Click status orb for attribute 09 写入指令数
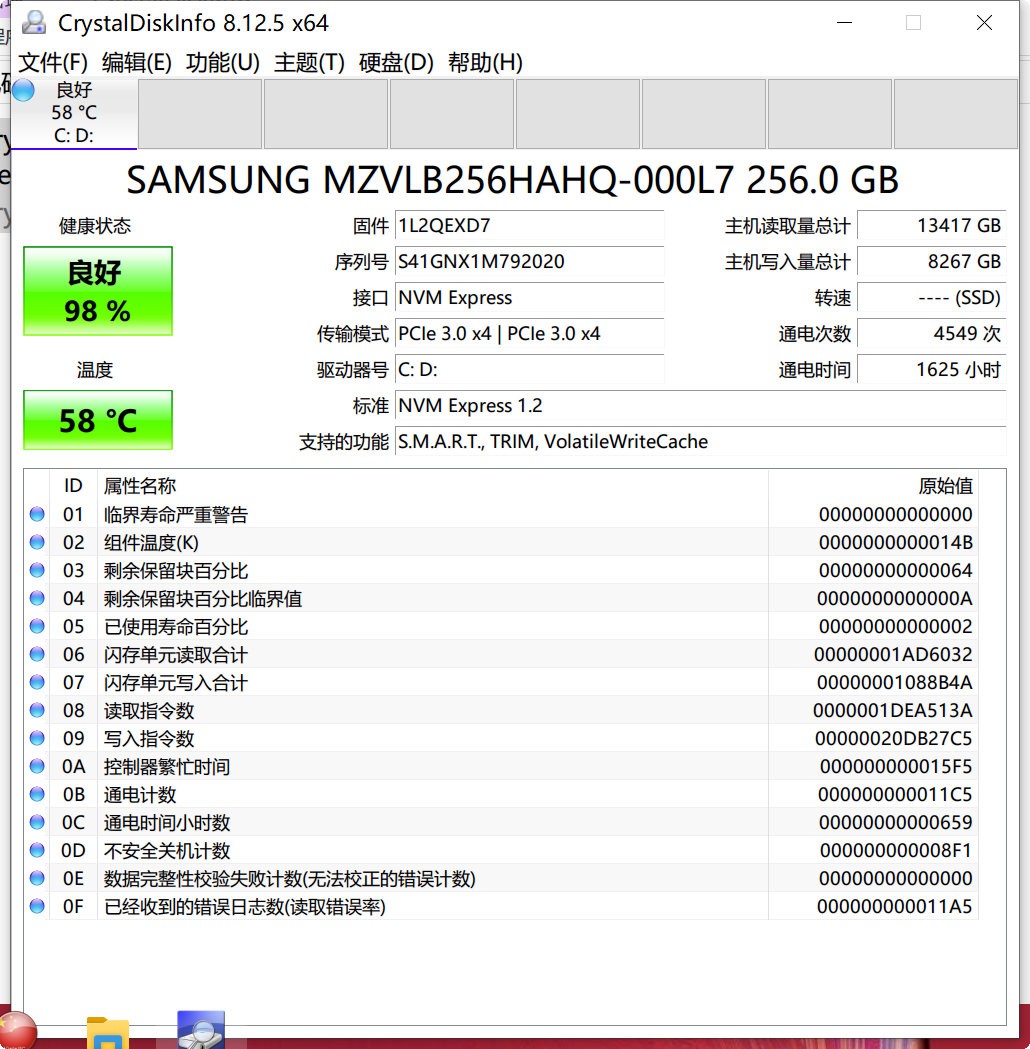 pos(37,738)
